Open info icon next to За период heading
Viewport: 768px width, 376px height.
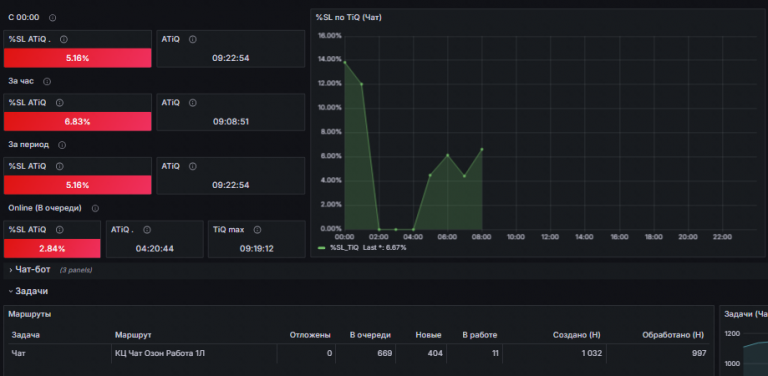[x=61, y=145]
